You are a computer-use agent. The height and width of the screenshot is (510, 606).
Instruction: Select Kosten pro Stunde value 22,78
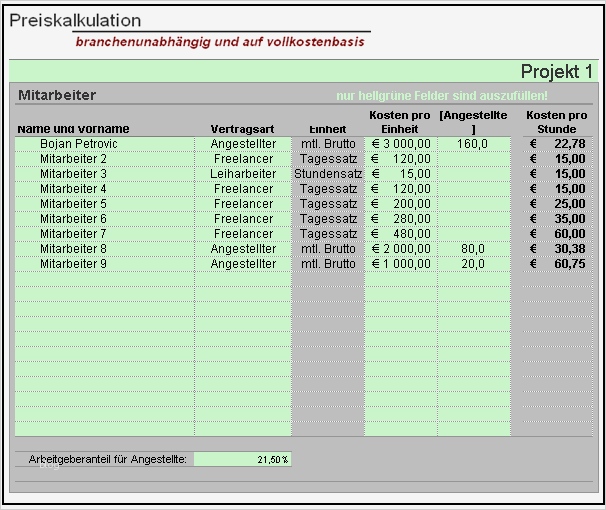558,144
